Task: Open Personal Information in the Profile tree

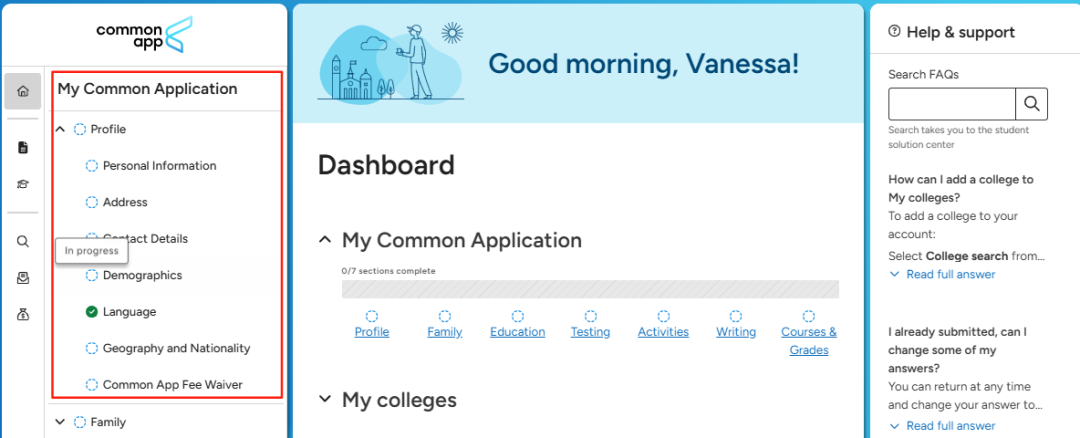Action: coord(159,166)
